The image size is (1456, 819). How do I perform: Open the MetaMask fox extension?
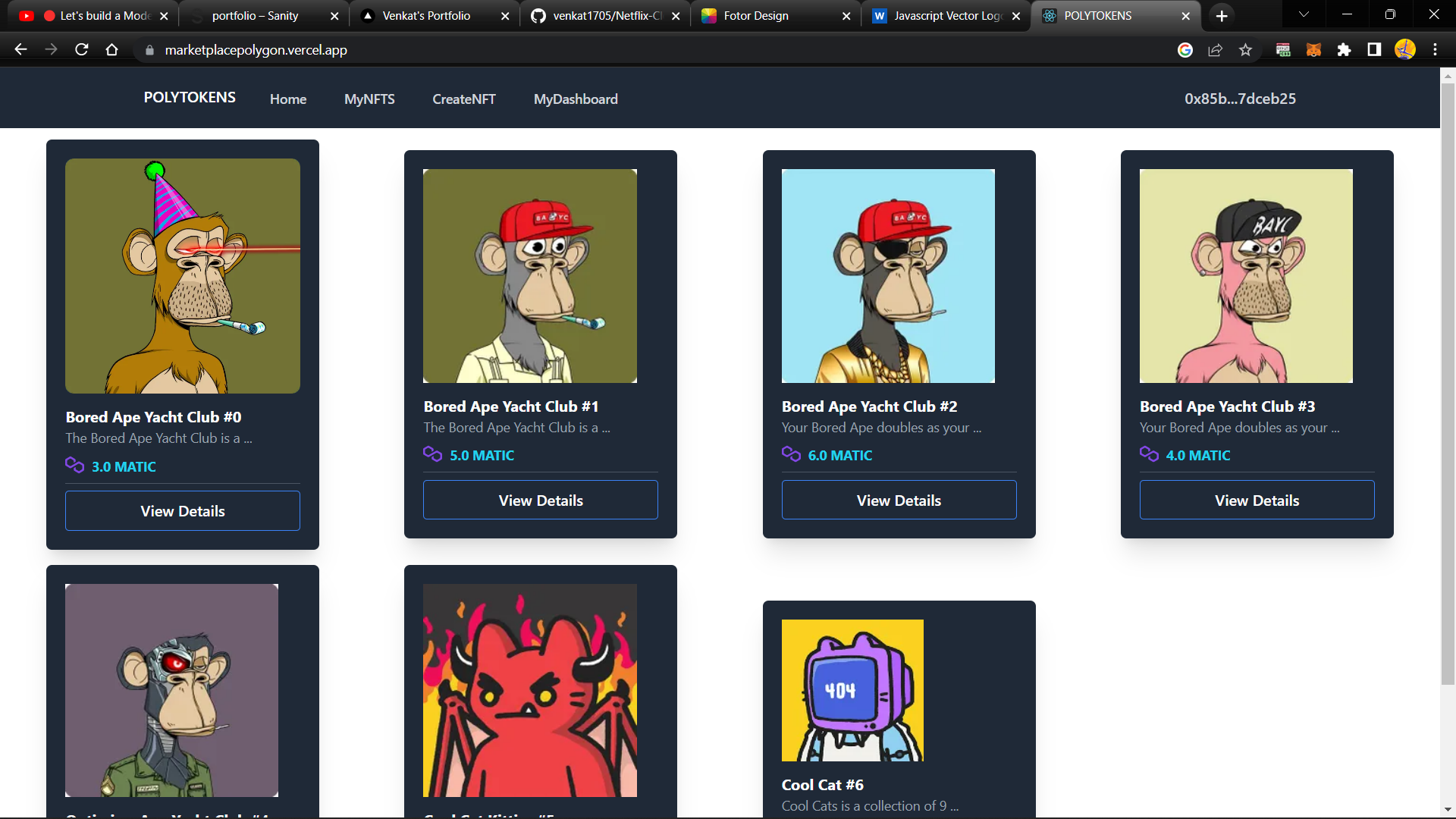coord(1313,50)
